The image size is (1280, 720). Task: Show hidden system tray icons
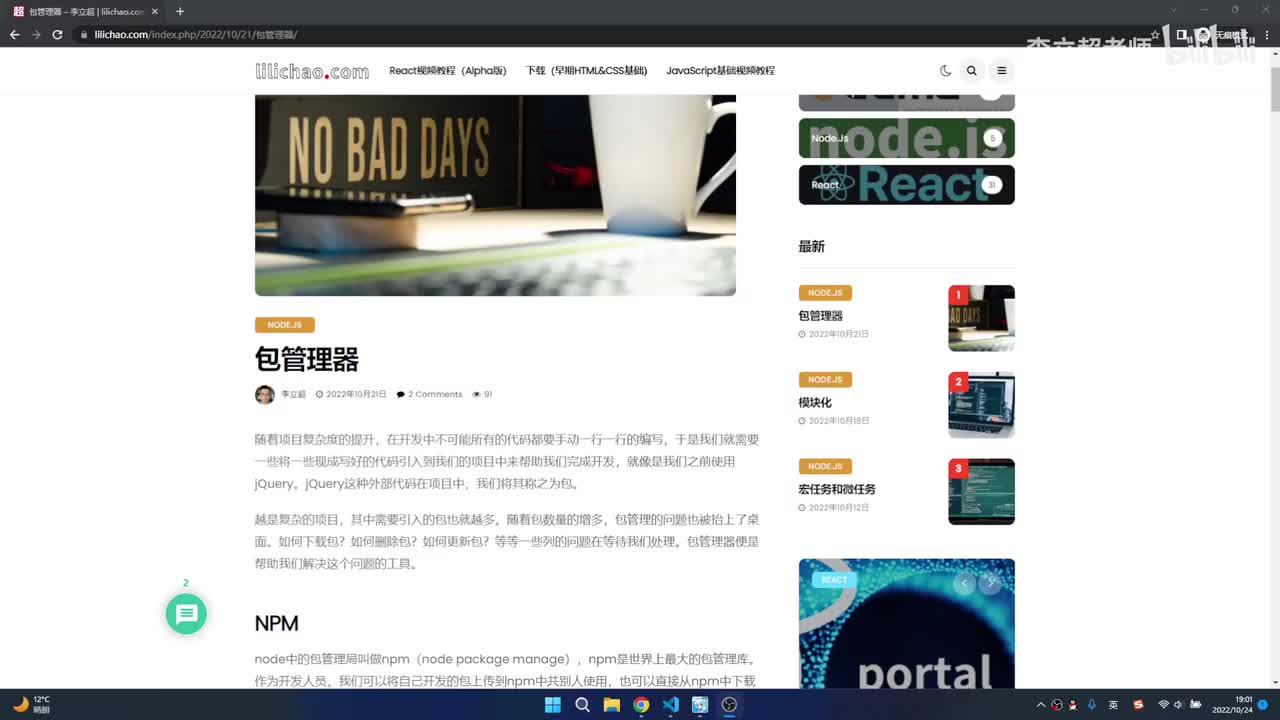pyautogui.click(x=1040, y=705)
